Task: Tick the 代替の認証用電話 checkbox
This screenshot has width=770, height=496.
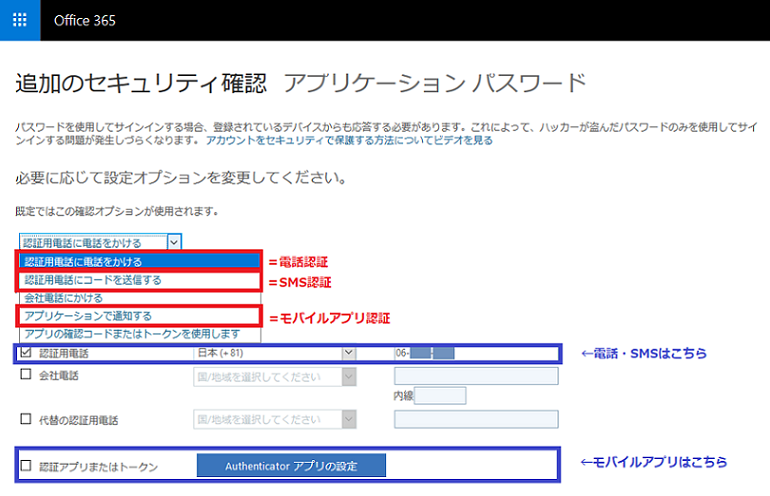Action: point(26,419)
